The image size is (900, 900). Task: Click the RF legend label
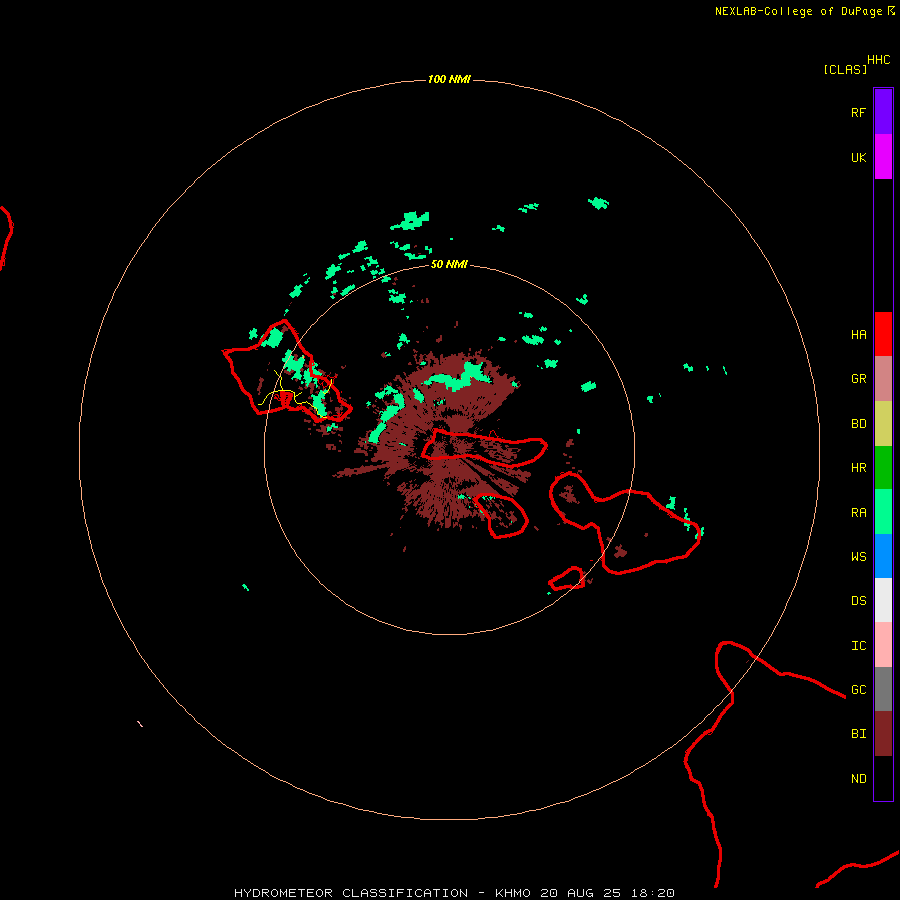858,112
